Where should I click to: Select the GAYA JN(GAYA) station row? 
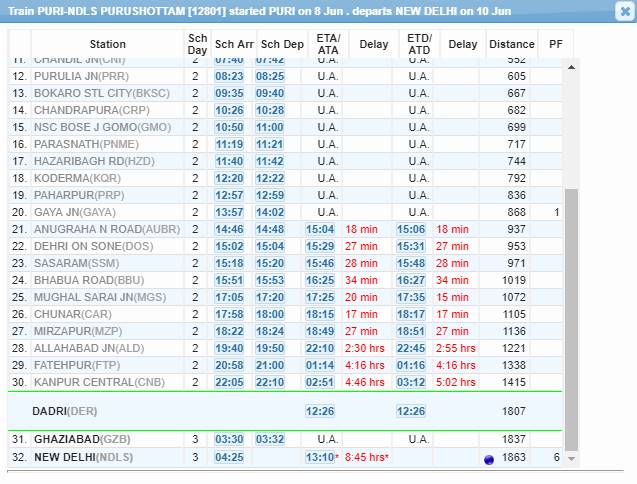75,213
